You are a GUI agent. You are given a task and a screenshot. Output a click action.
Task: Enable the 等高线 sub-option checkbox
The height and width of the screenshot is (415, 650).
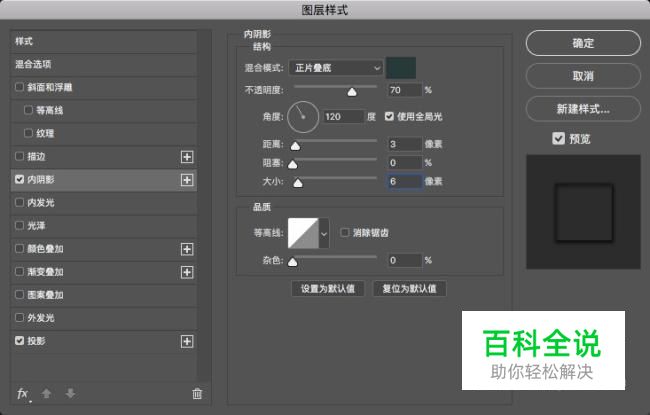tap(28, 110)
